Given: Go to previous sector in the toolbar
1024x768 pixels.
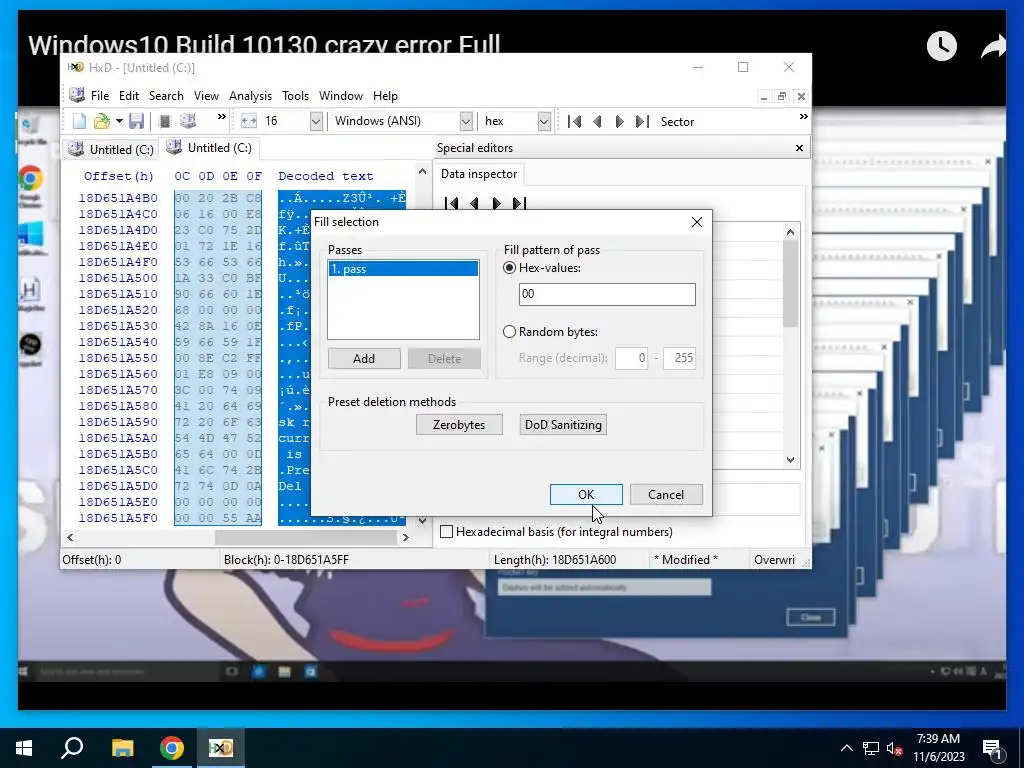Looking at the screenshot, I should click(597, 121).
